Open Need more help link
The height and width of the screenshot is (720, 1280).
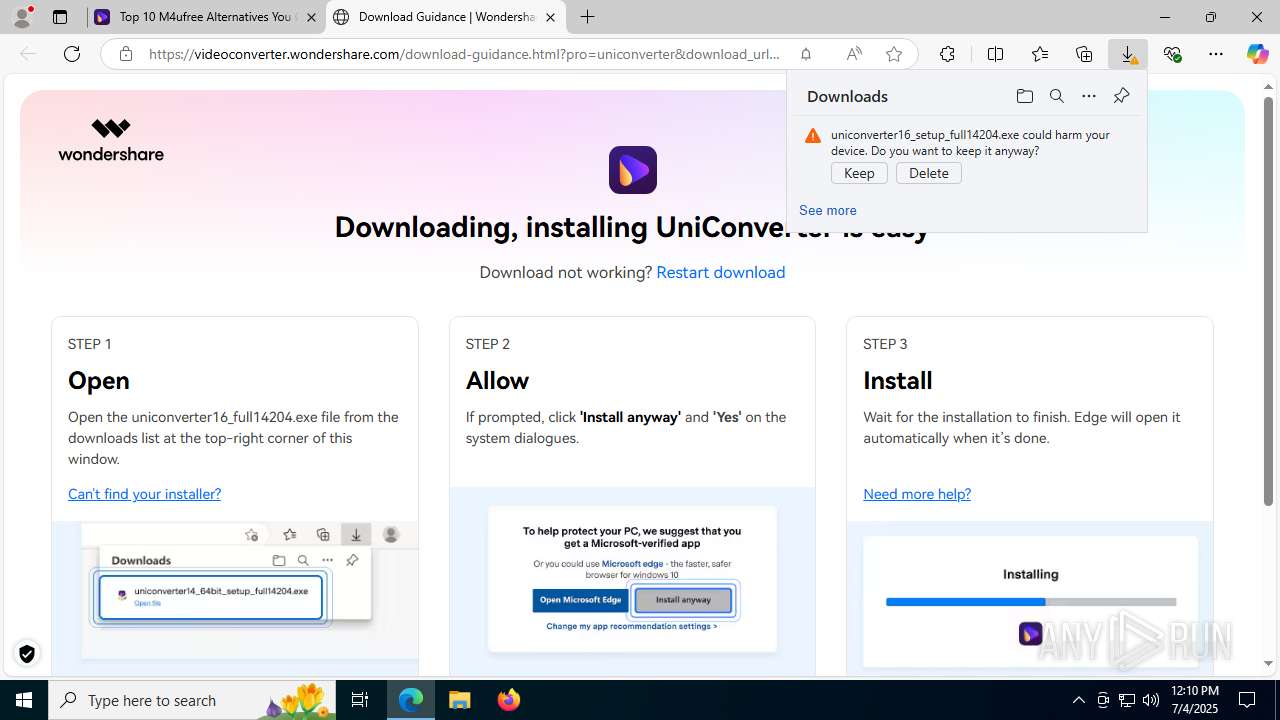click(917, 494)
